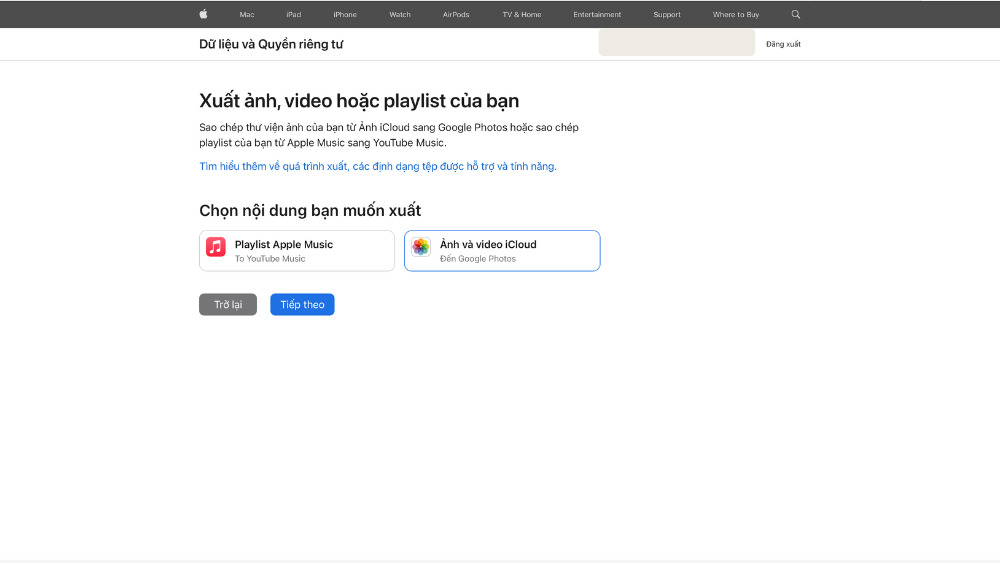Screen dimensions: 1000x563
Task: Open the TV & Home menu item
Action: 522,14
